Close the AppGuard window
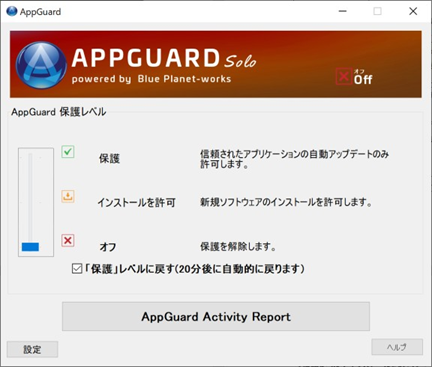The height and width of the screenshot is (367, 432). point(413,11)
